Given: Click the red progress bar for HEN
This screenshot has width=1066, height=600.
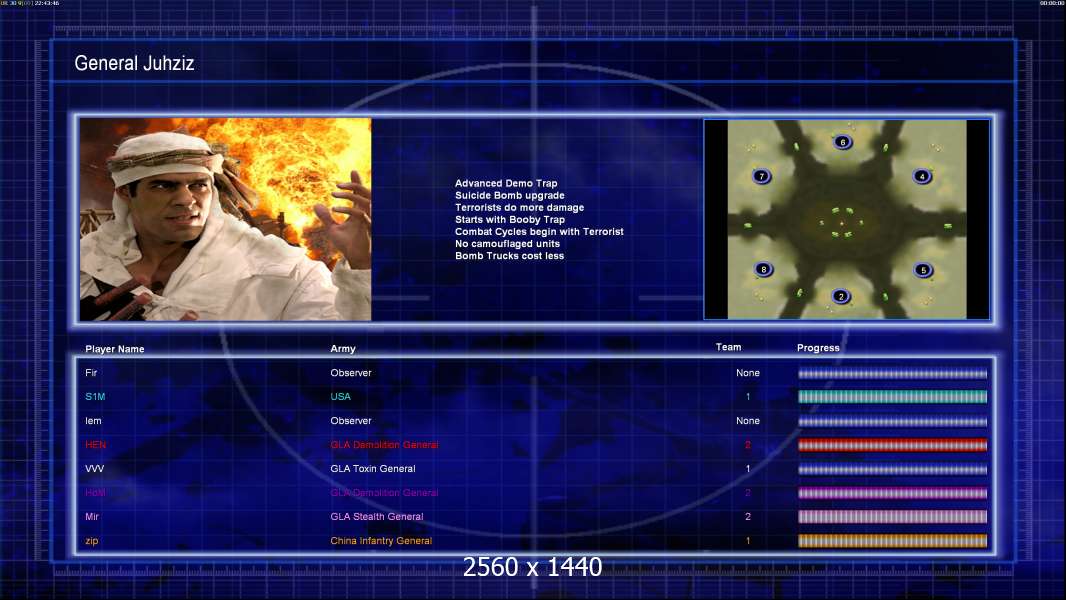Looking at the screenshot, I should [893, 445].
